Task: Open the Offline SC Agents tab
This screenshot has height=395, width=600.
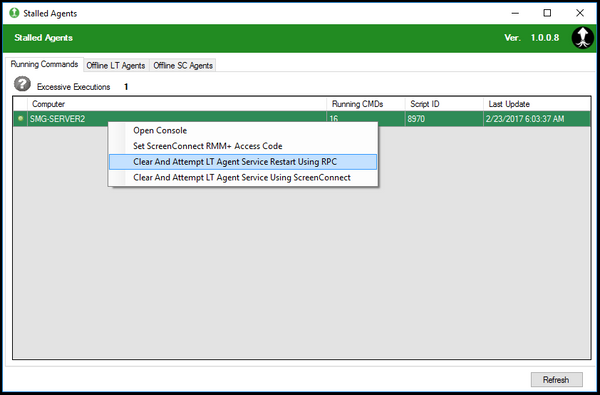Action: [x=183, y=65]
